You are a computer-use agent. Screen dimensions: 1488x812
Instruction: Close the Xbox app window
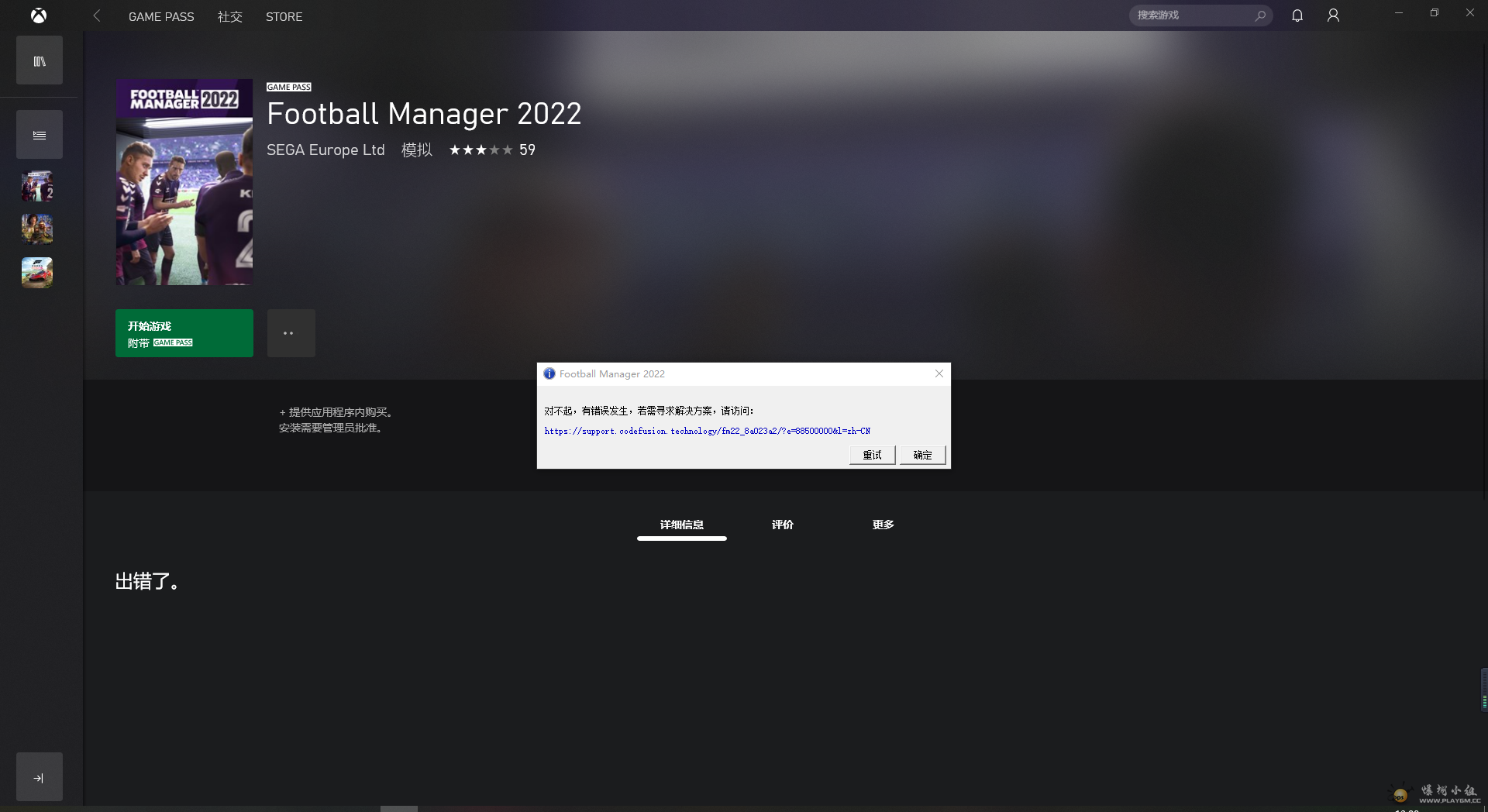point(1470,12)
